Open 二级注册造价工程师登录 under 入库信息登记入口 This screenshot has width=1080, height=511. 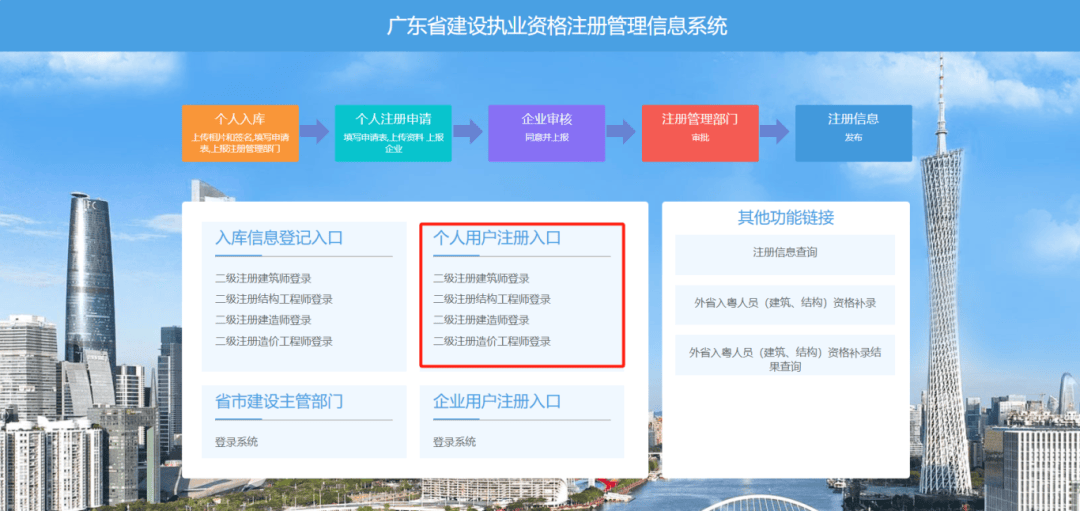[x=273, y=341]
